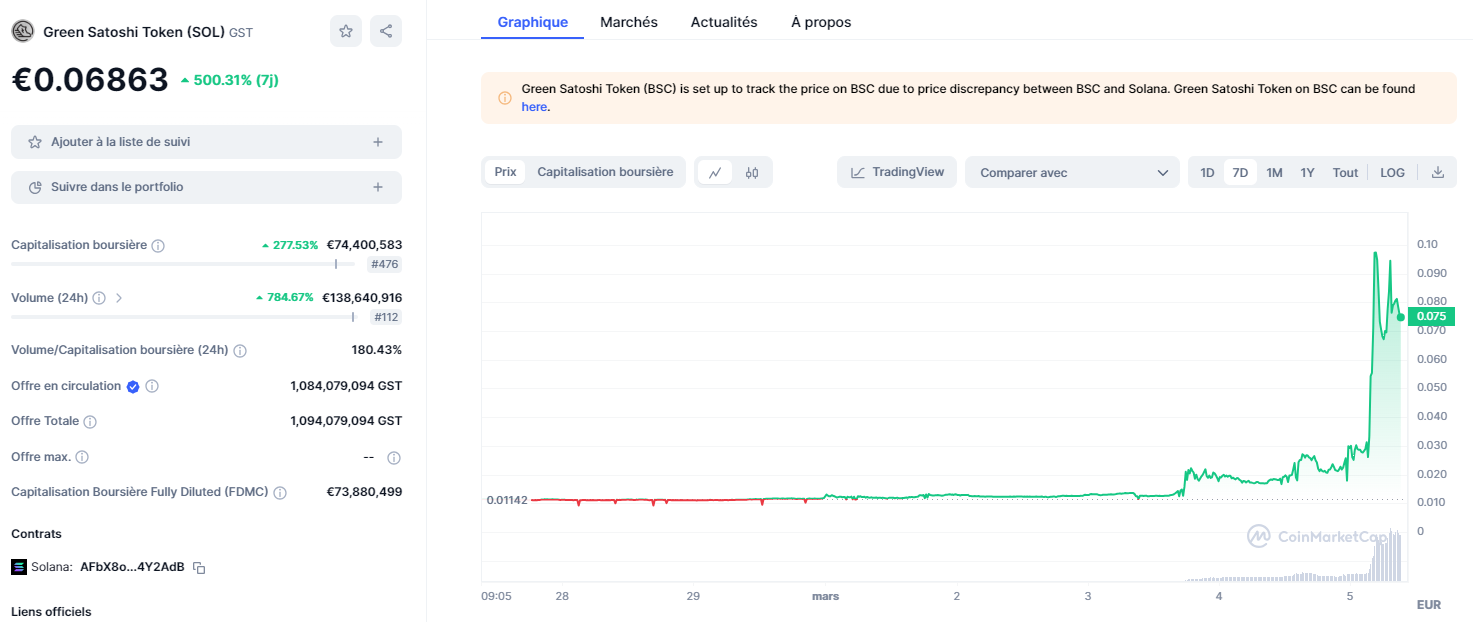Viewport: 1473px width, 622px height.
Task: Switch the chart to candlestick view
Action: [752, 172]
